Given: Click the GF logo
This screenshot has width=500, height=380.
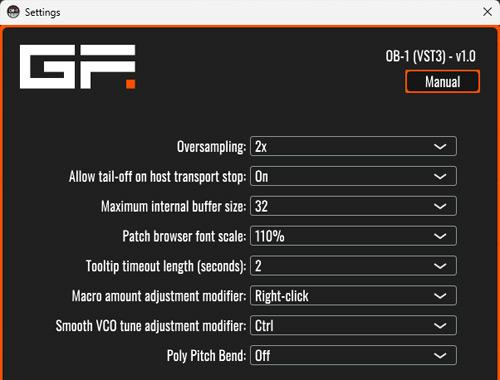Looking at the screenshot, I should pyautogui.click(x=78, y=67).
